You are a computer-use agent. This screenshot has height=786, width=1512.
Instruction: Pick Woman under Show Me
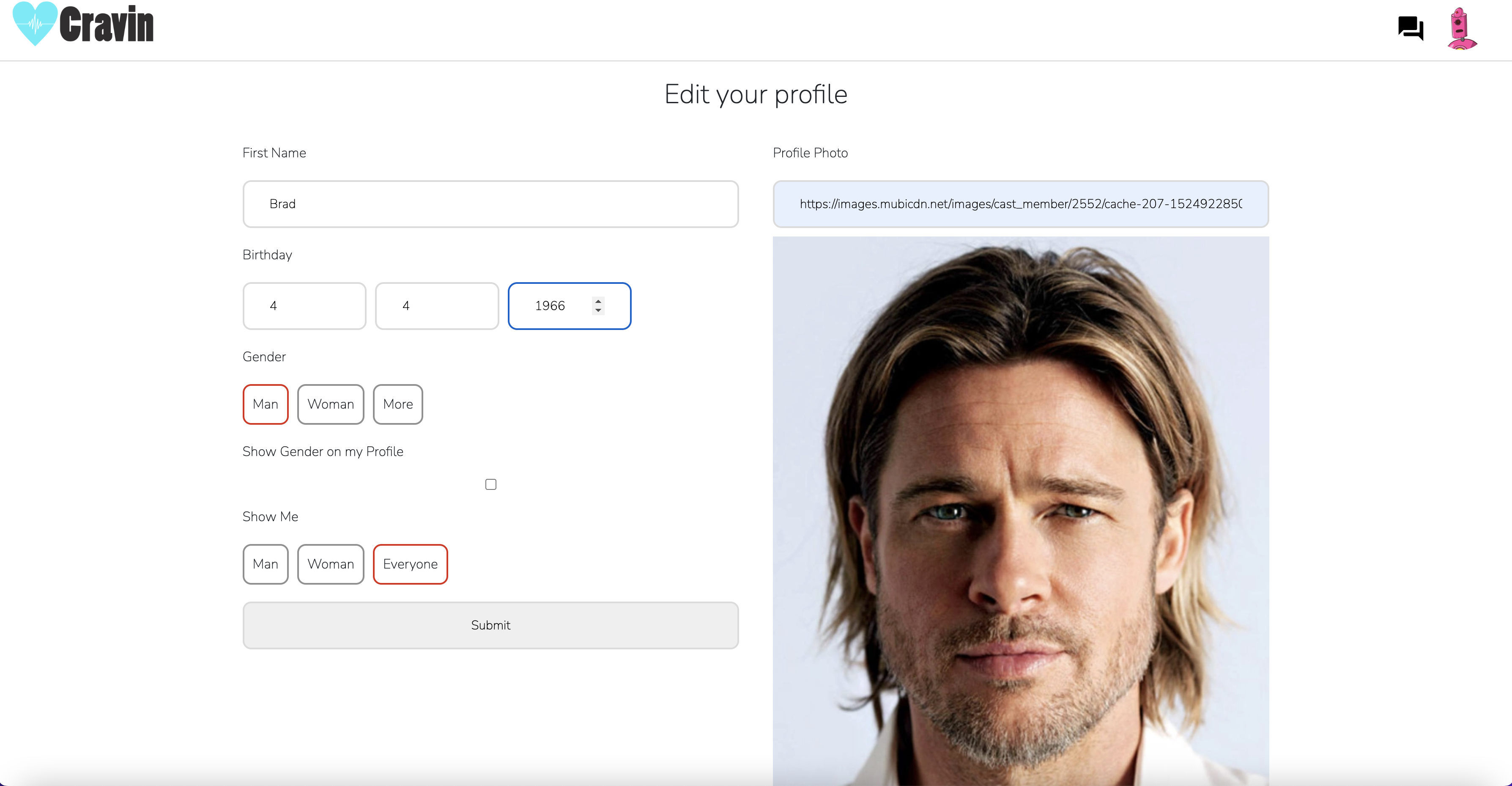tap(331, 564)
